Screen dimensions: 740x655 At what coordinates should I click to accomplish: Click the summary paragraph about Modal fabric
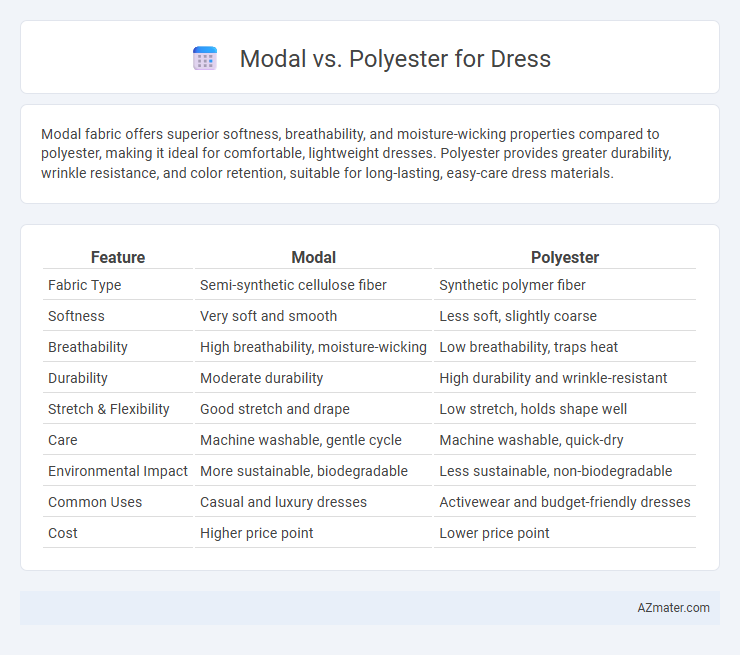[356, 154]
